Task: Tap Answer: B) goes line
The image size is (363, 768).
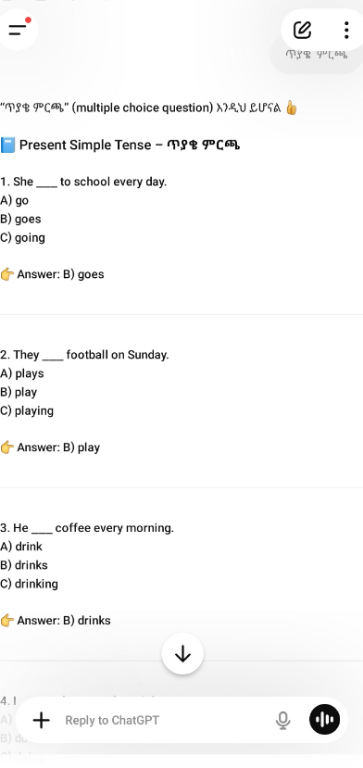Action: point(52,274)
